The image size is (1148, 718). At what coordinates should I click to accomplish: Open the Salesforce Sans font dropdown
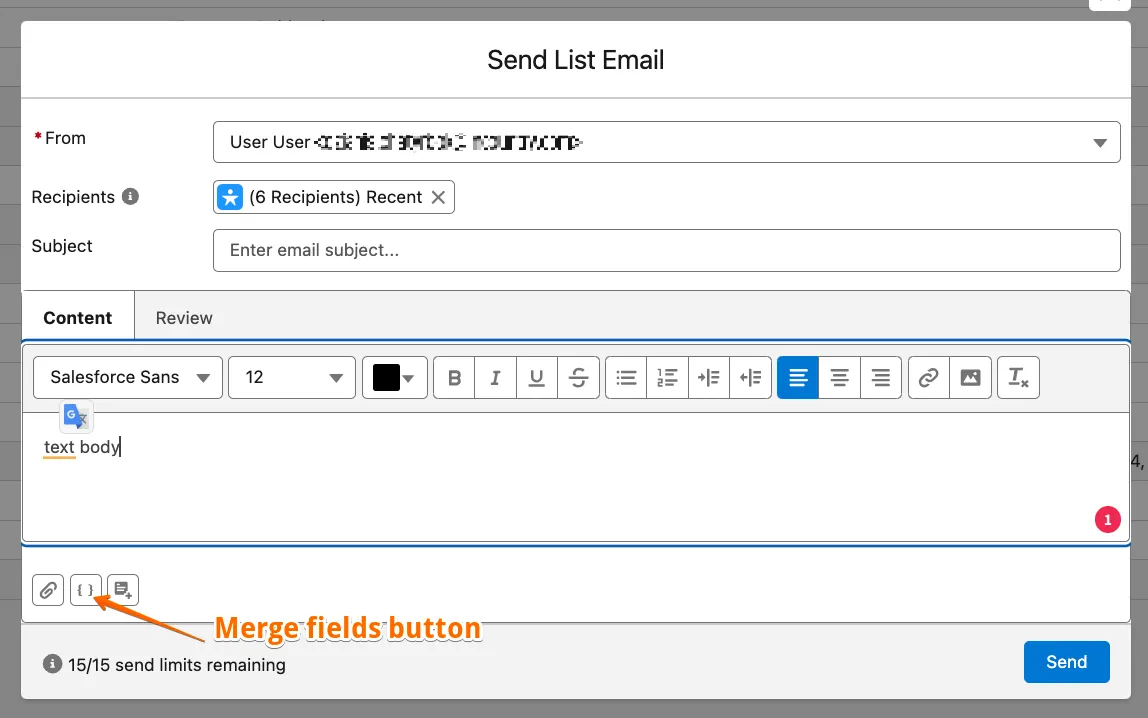coord(128,378)
